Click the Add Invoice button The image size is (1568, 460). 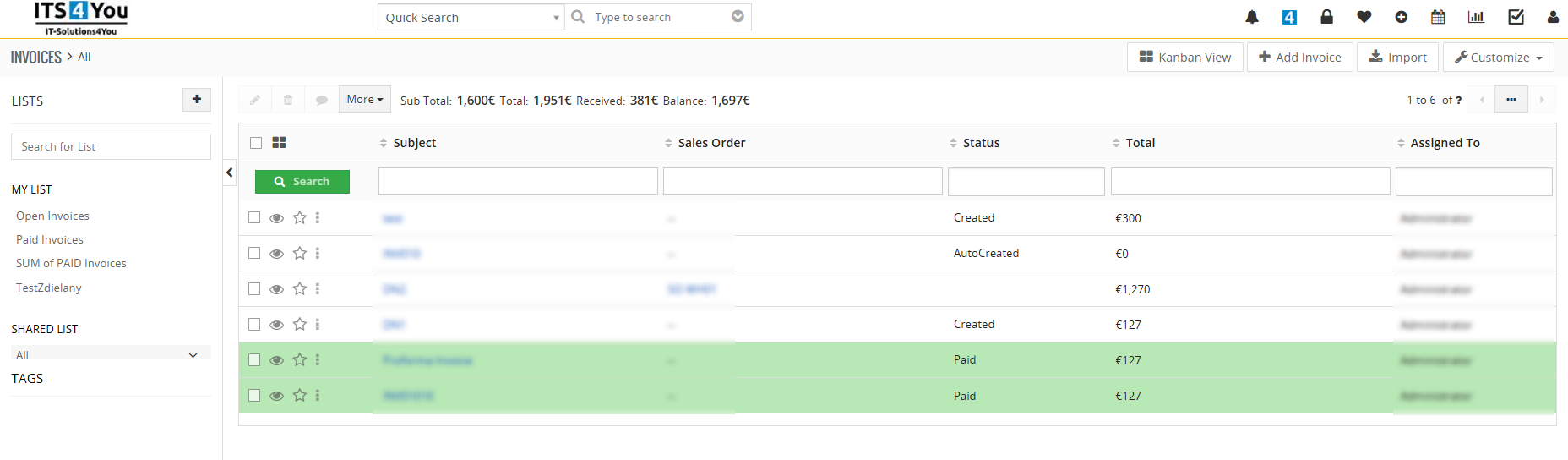pos(1299,57)
